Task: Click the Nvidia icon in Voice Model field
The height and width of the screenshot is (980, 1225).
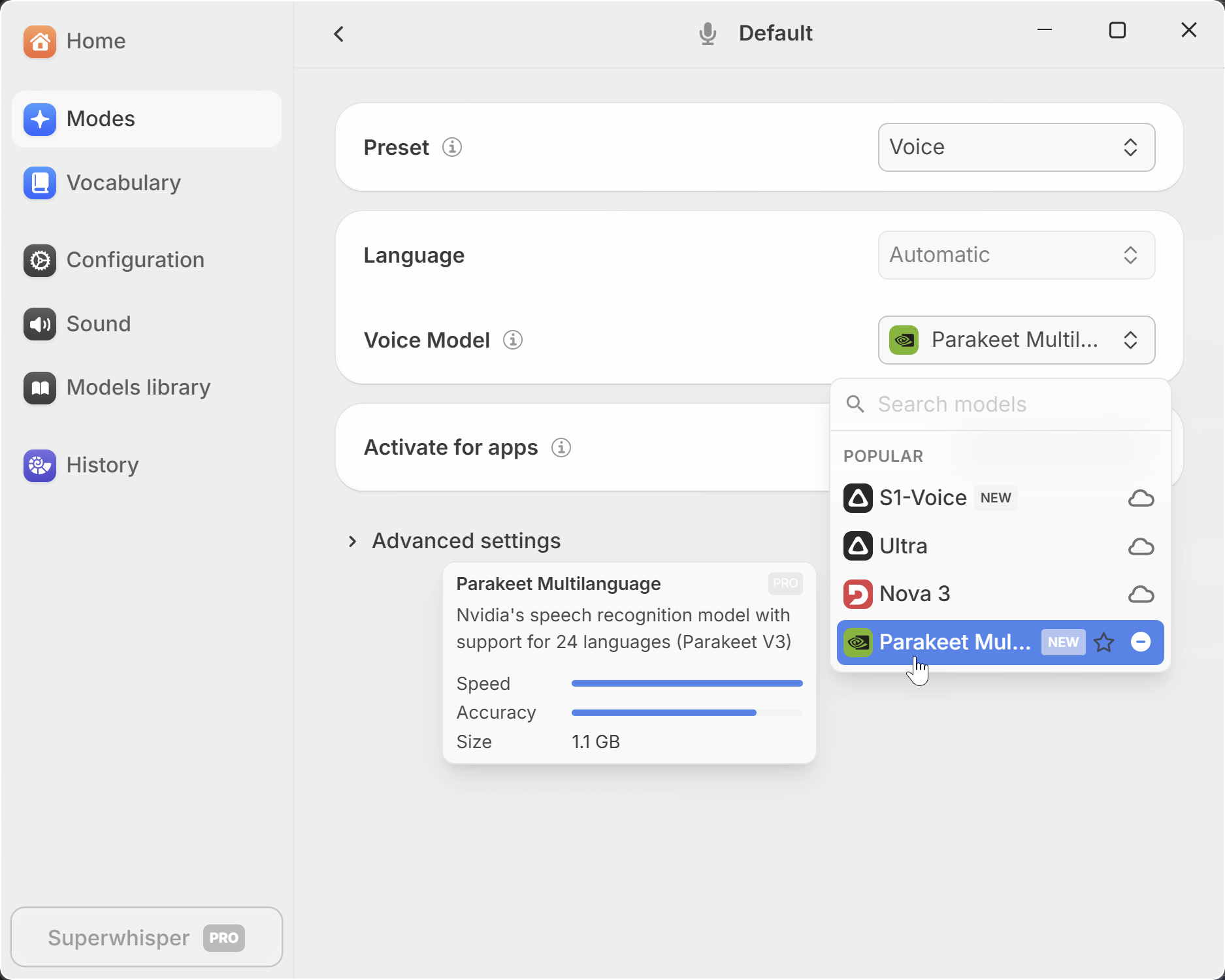Action: coord(904,340)
